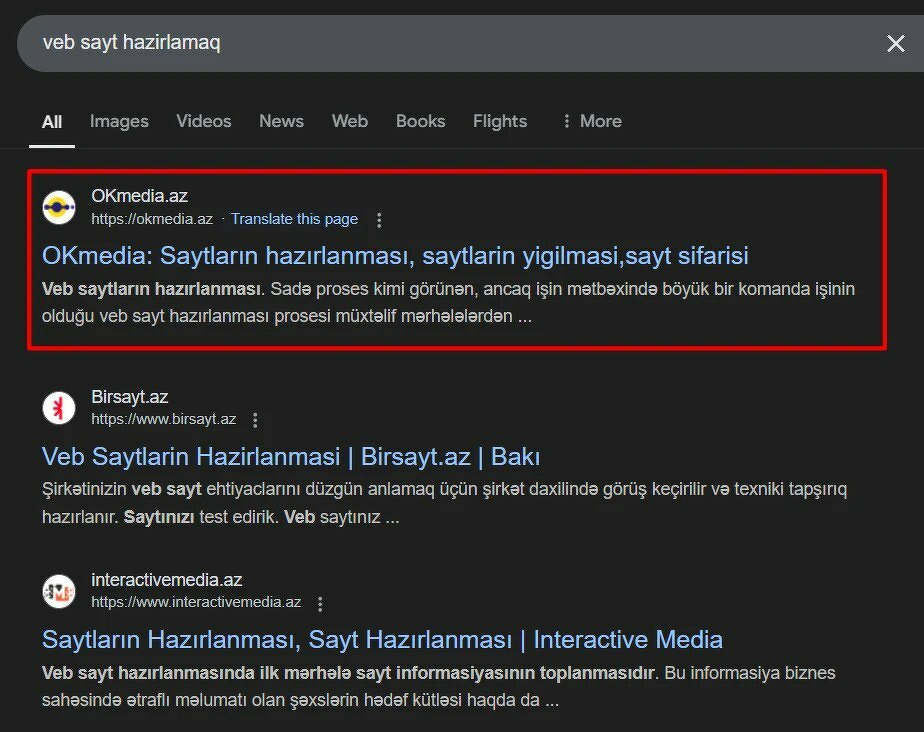Go to the Books tab
This screenshot has height=732, width=924.
click(420, 121)
